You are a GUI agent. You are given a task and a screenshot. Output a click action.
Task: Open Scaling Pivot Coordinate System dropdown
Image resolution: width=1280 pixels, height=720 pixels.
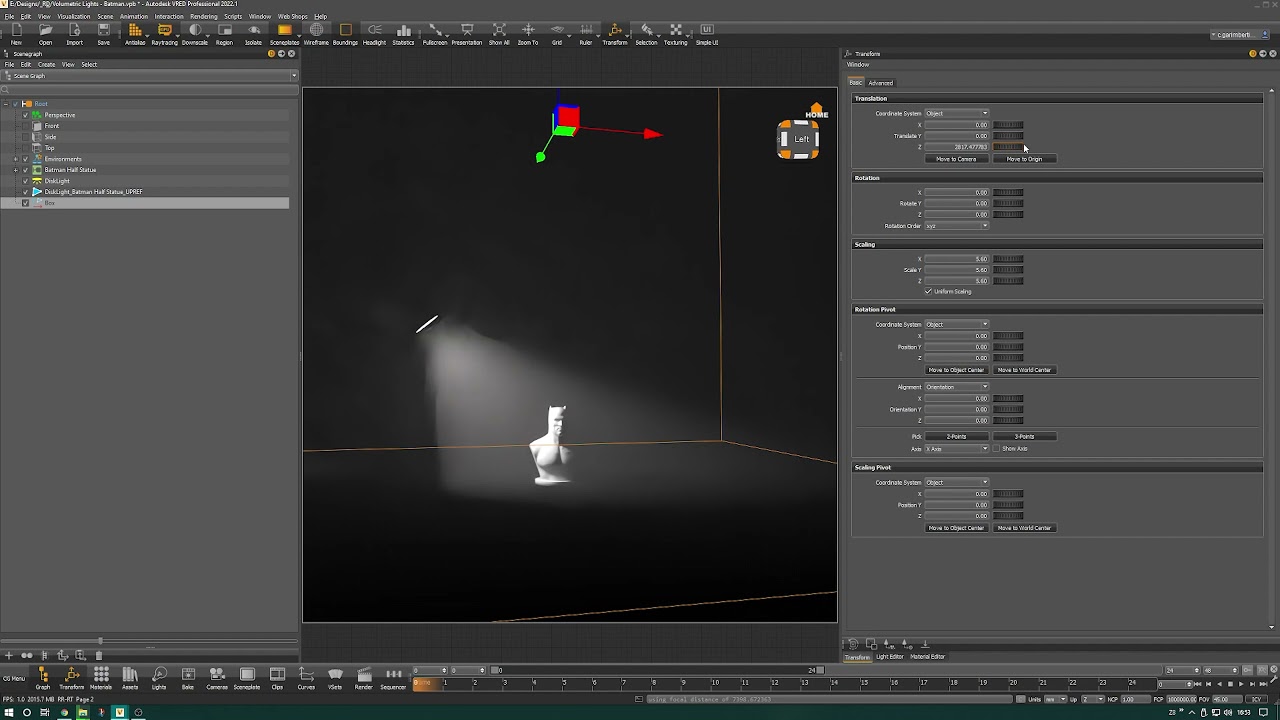coord(957,482)
